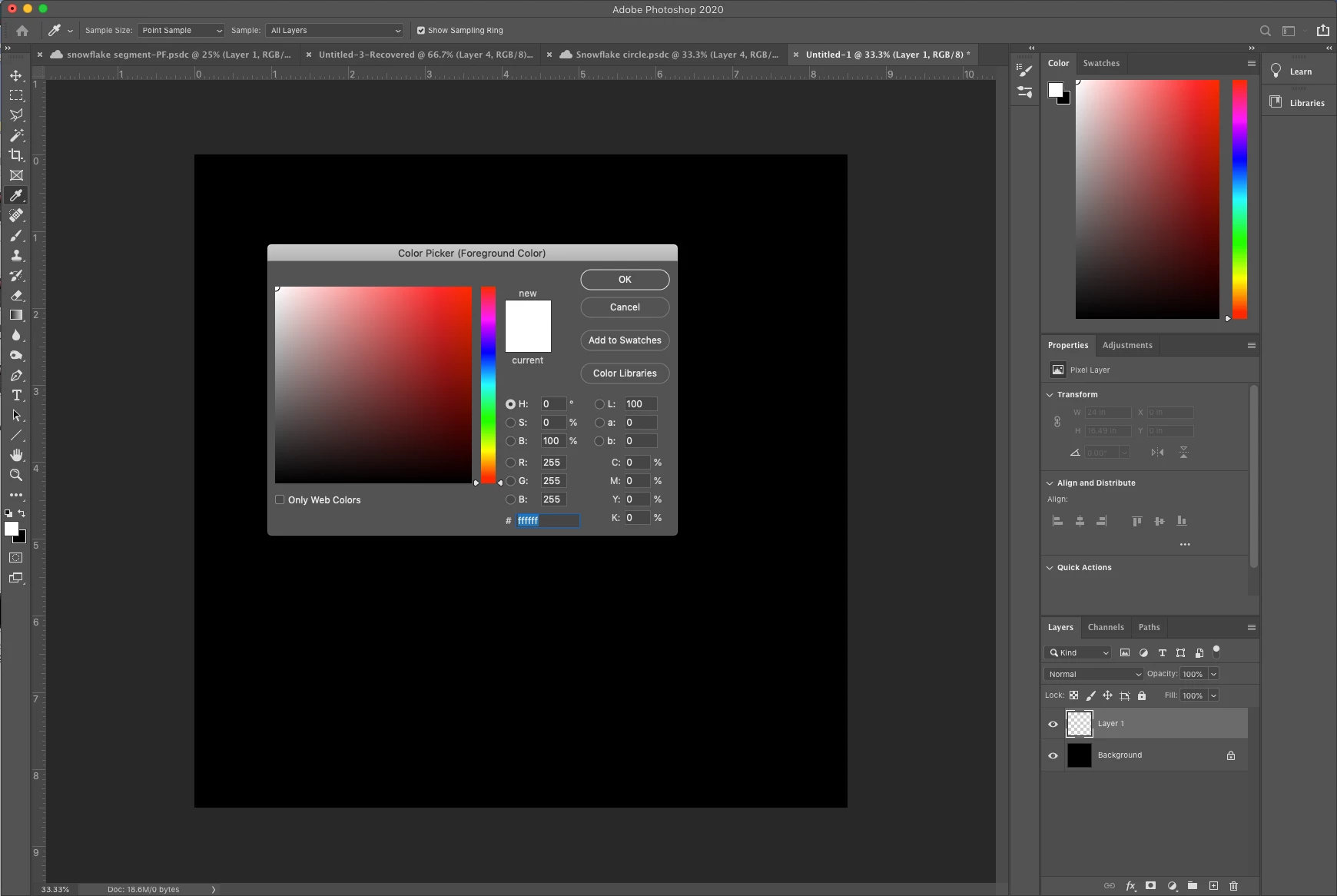Open the Sample Size dropdown
Image resolution: width=1337 pixels, height=896 pixels.
tap(181, 31)
